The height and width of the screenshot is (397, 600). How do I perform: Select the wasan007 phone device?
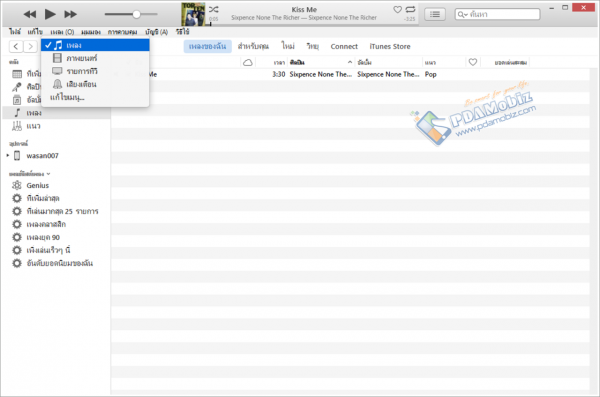pyautogui.click(x=42, y=156)
